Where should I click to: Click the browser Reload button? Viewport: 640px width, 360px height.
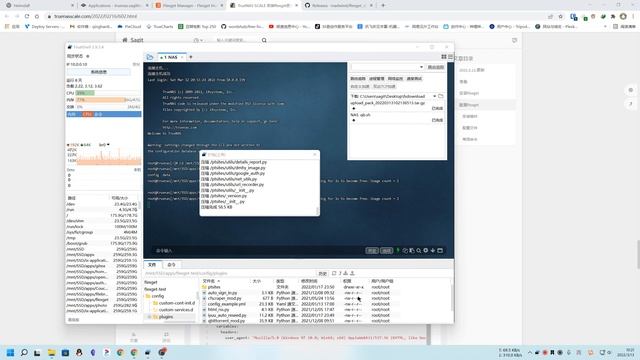coord(27,16)
